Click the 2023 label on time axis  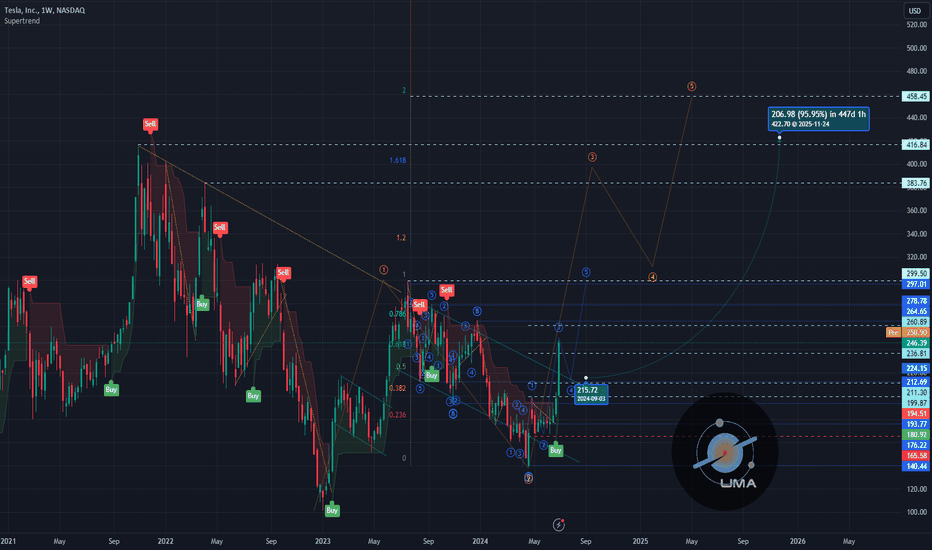pyautogui.click(x=323, y=541)
